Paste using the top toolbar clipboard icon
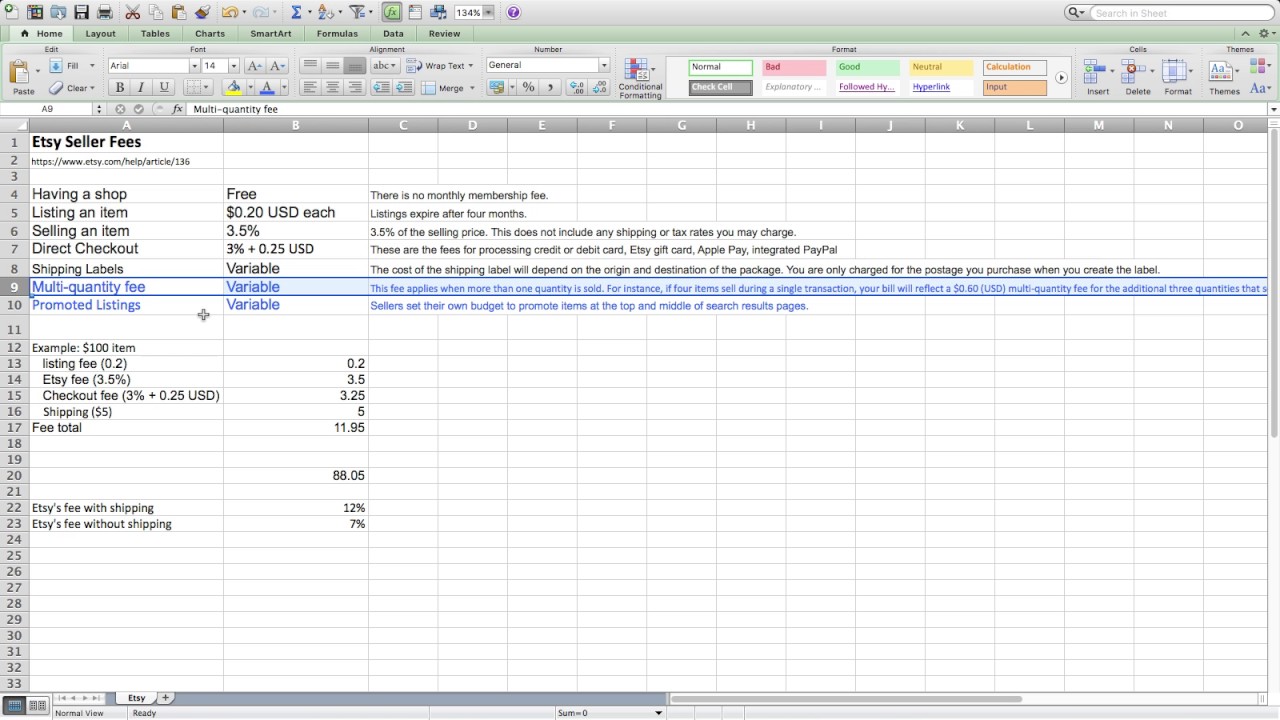Image resolution: width=1280 pixels, height=720 pixels. click(x=178, y=13)
